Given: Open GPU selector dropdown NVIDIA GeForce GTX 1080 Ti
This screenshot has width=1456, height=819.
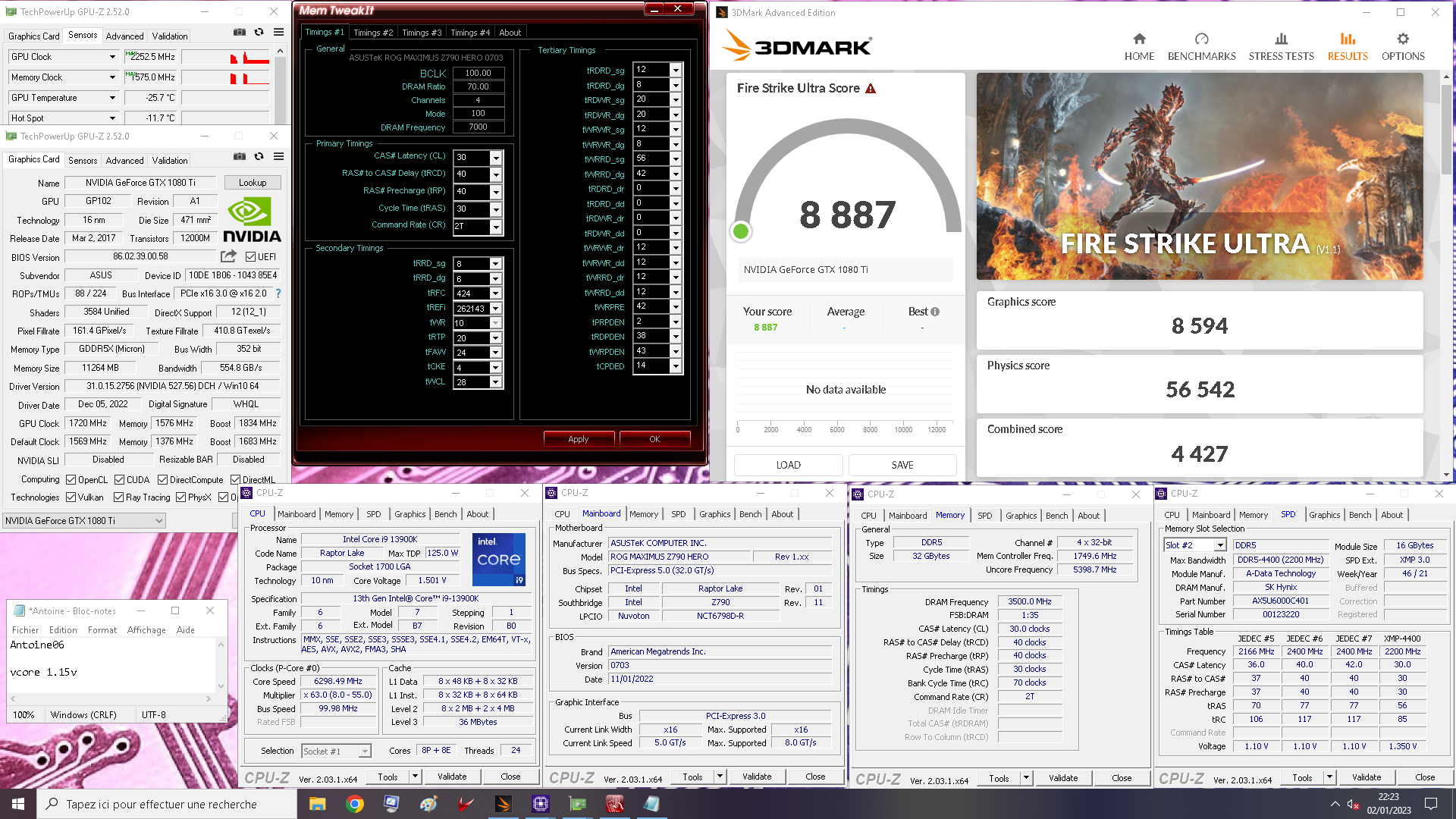Looking at the screenshot, I should click(84, 521).
